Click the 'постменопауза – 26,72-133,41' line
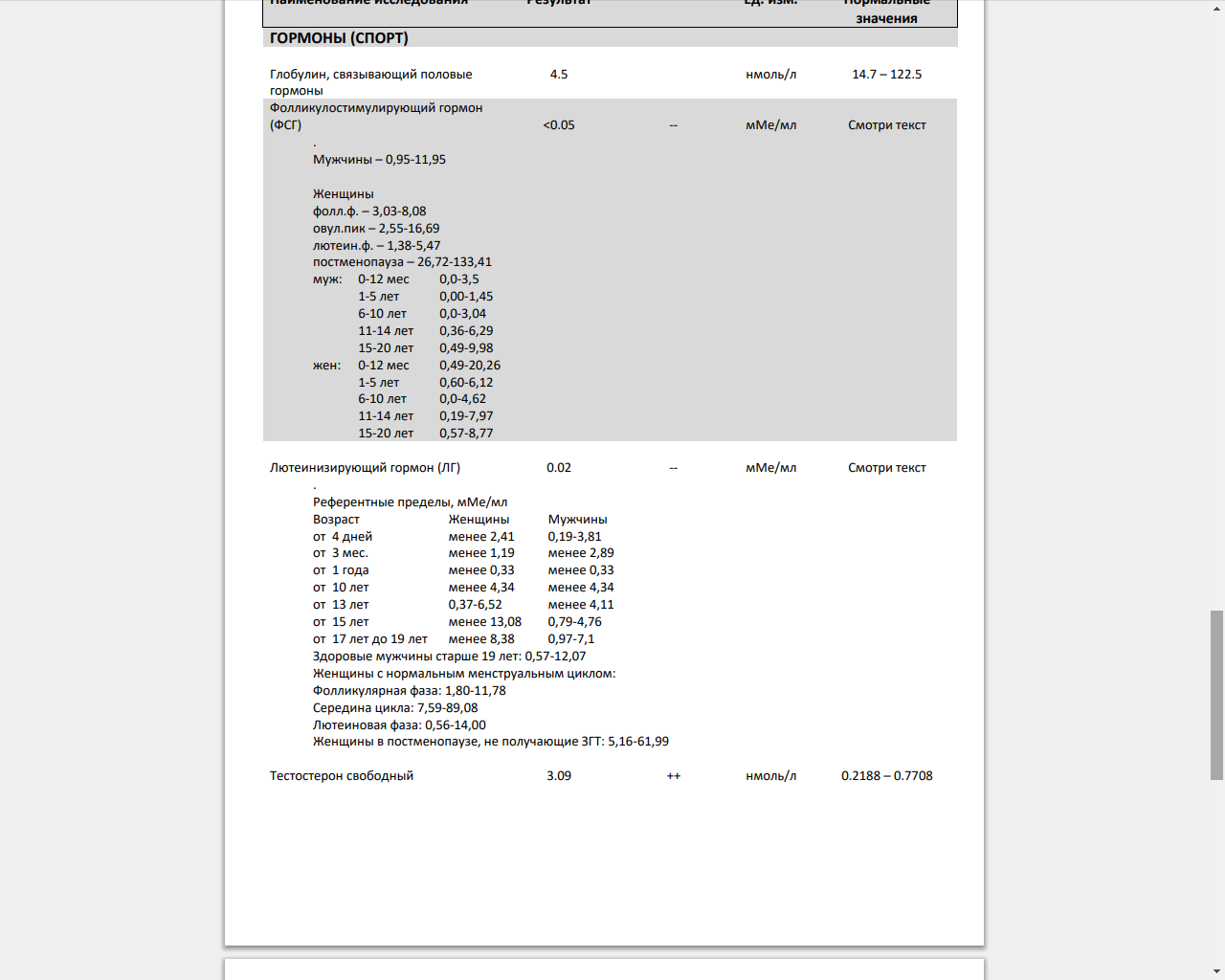 [402, 262]
